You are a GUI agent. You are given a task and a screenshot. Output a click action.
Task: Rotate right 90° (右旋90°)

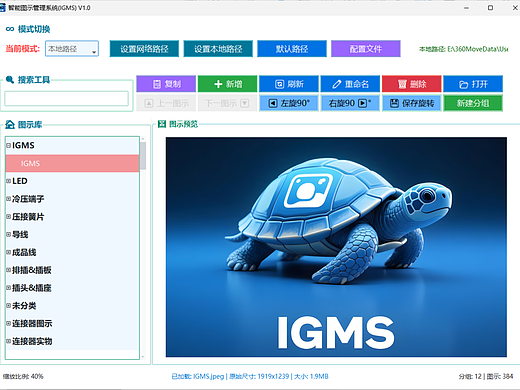[x=350, y=103]
